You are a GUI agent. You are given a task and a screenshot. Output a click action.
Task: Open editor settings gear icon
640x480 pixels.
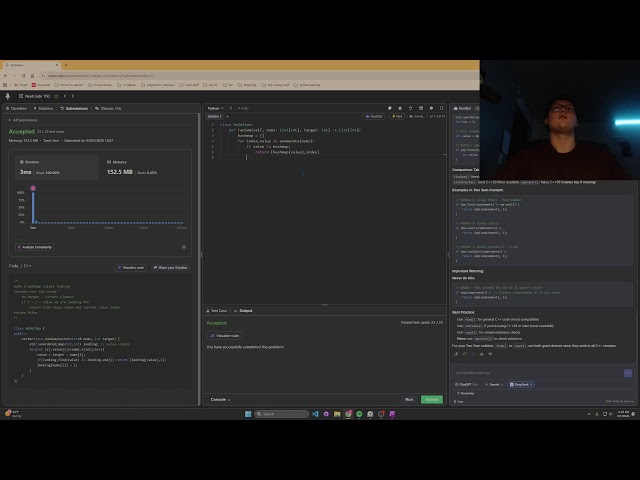(x=431, y=109)
